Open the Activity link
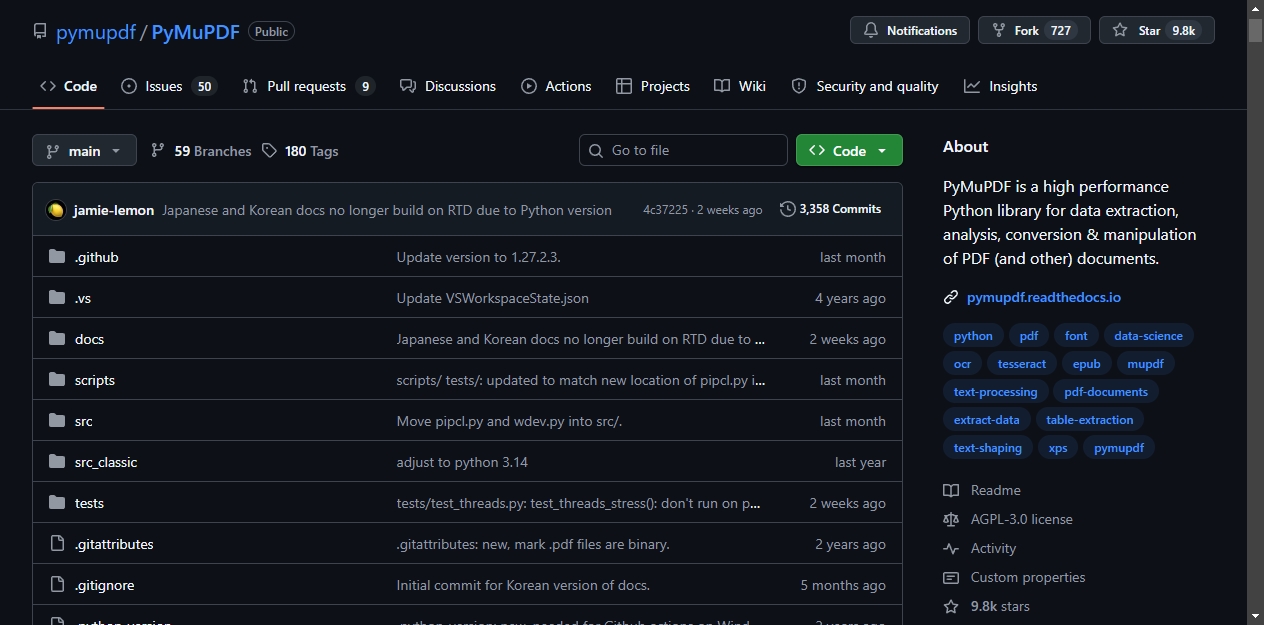This screenshot has width=1264, height=625. coord(980,548)
